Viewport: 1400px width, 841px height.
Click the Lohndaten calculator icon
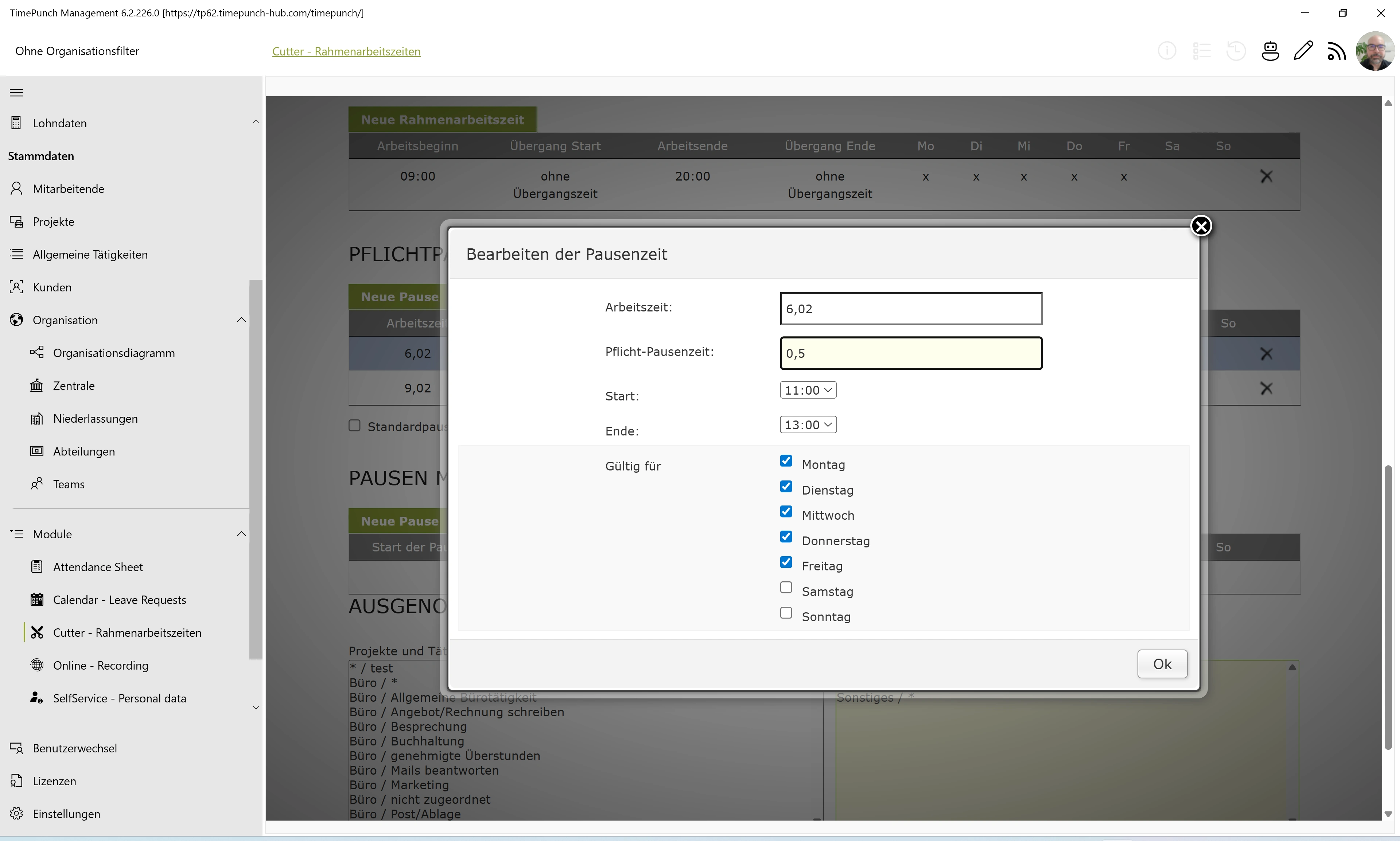16,123
